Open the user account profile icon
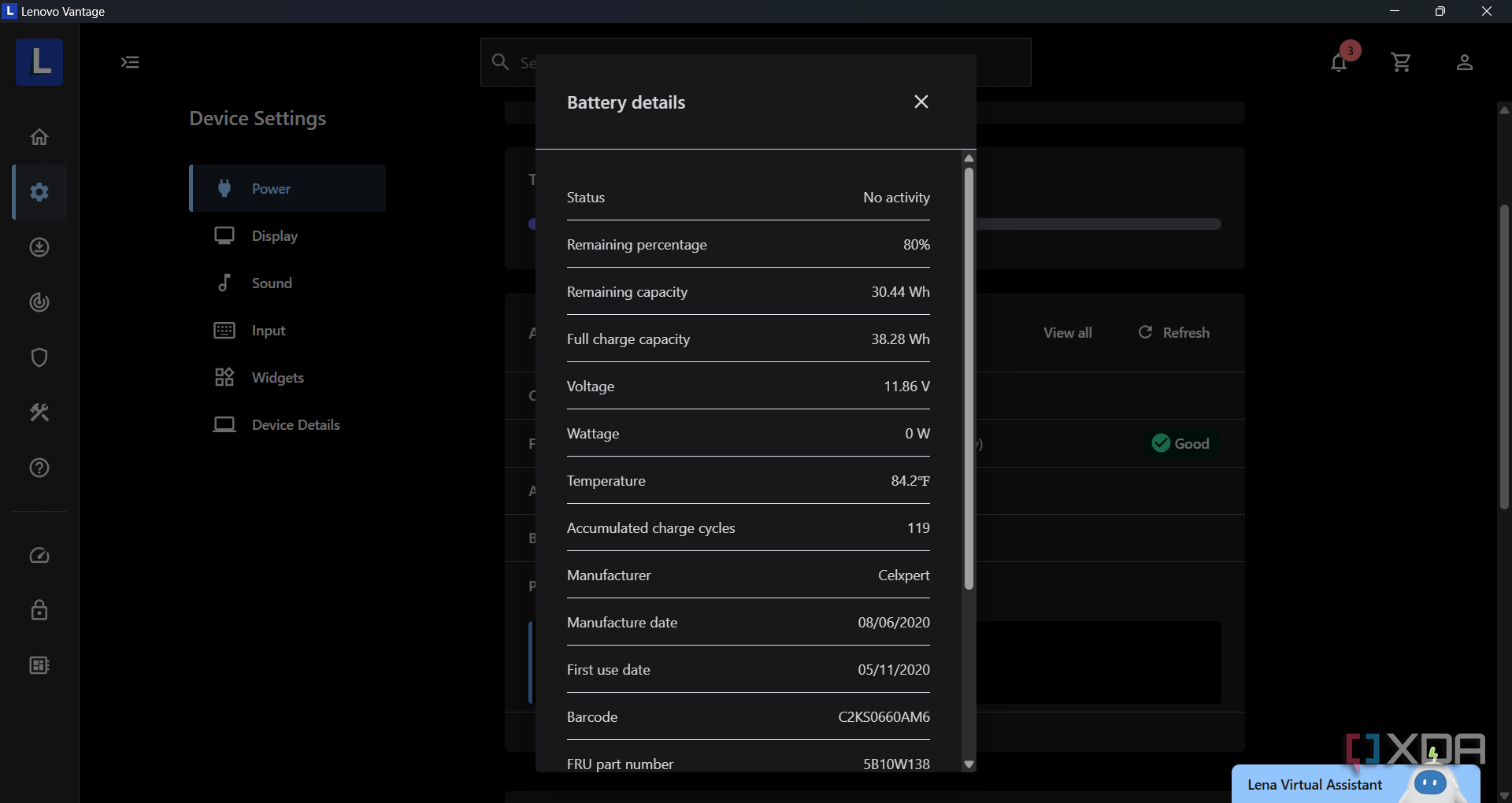 [x=1464, y=62]
